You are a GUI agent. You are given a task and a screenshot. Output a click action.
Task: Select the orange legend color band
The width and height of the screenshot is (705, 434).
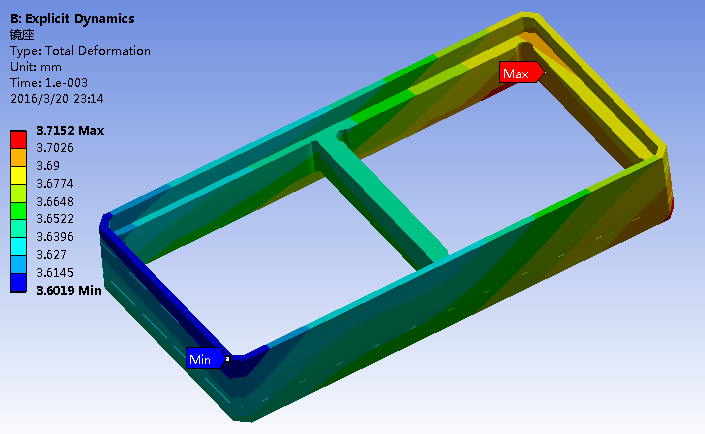(18, 157)
